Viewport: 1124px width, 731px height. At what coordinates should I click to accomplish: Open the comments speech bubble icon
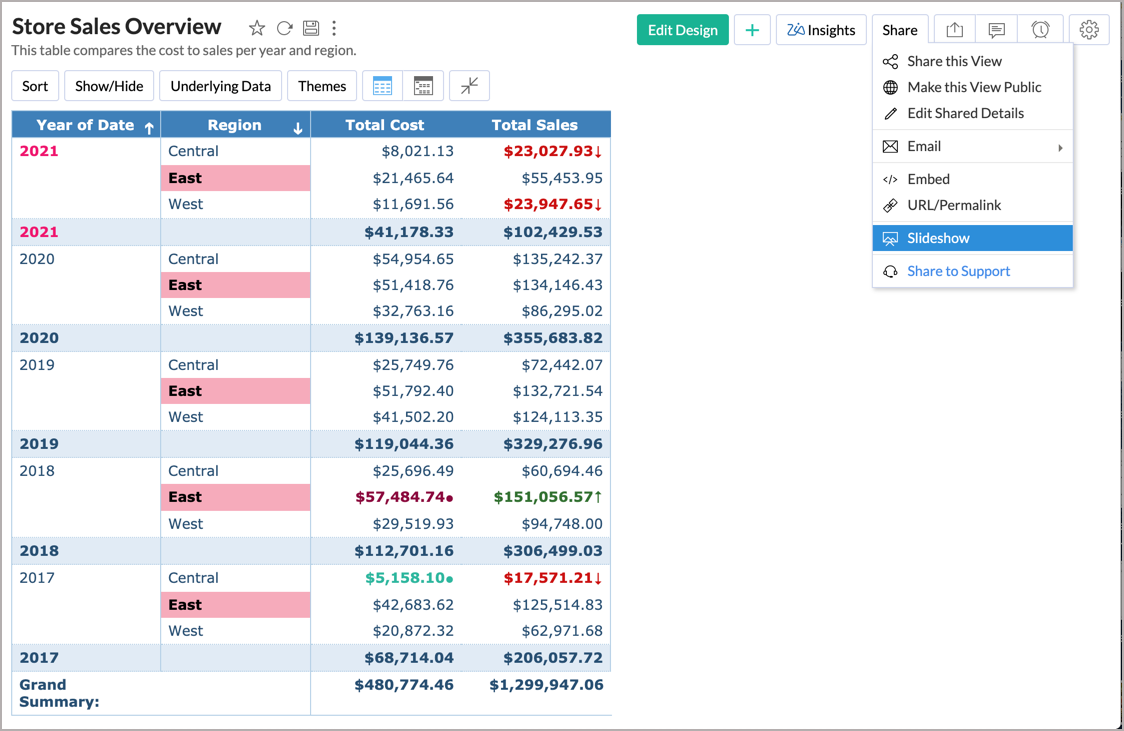tap(996, 30)
